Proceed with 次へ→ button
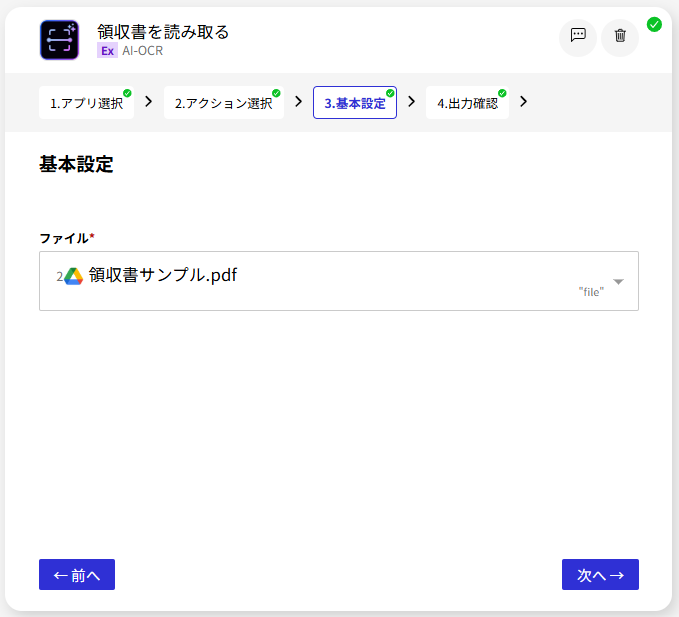 600,575
